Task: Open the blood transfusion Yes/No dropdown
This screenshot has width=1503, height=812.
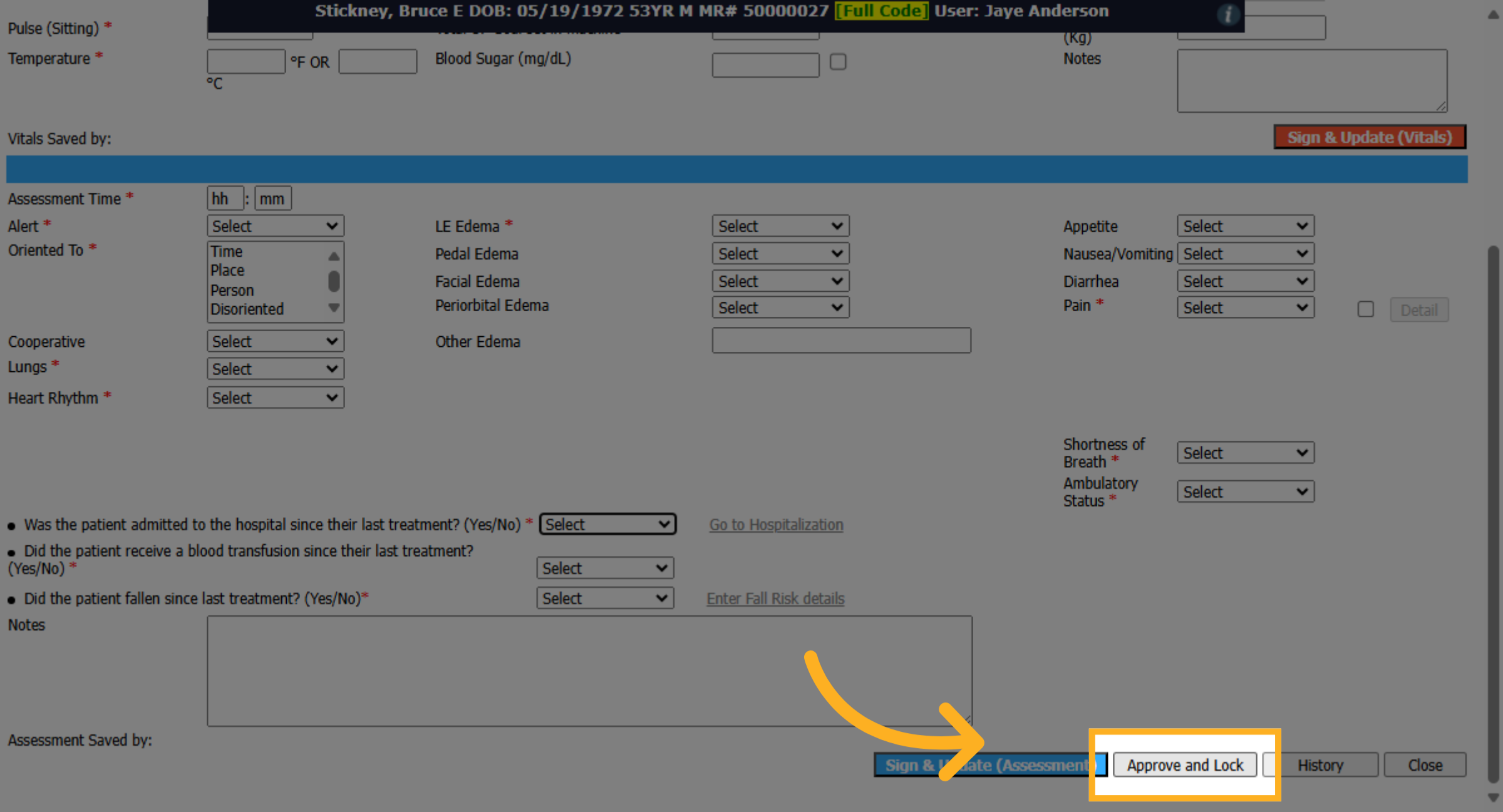Action: click(605, 568)
